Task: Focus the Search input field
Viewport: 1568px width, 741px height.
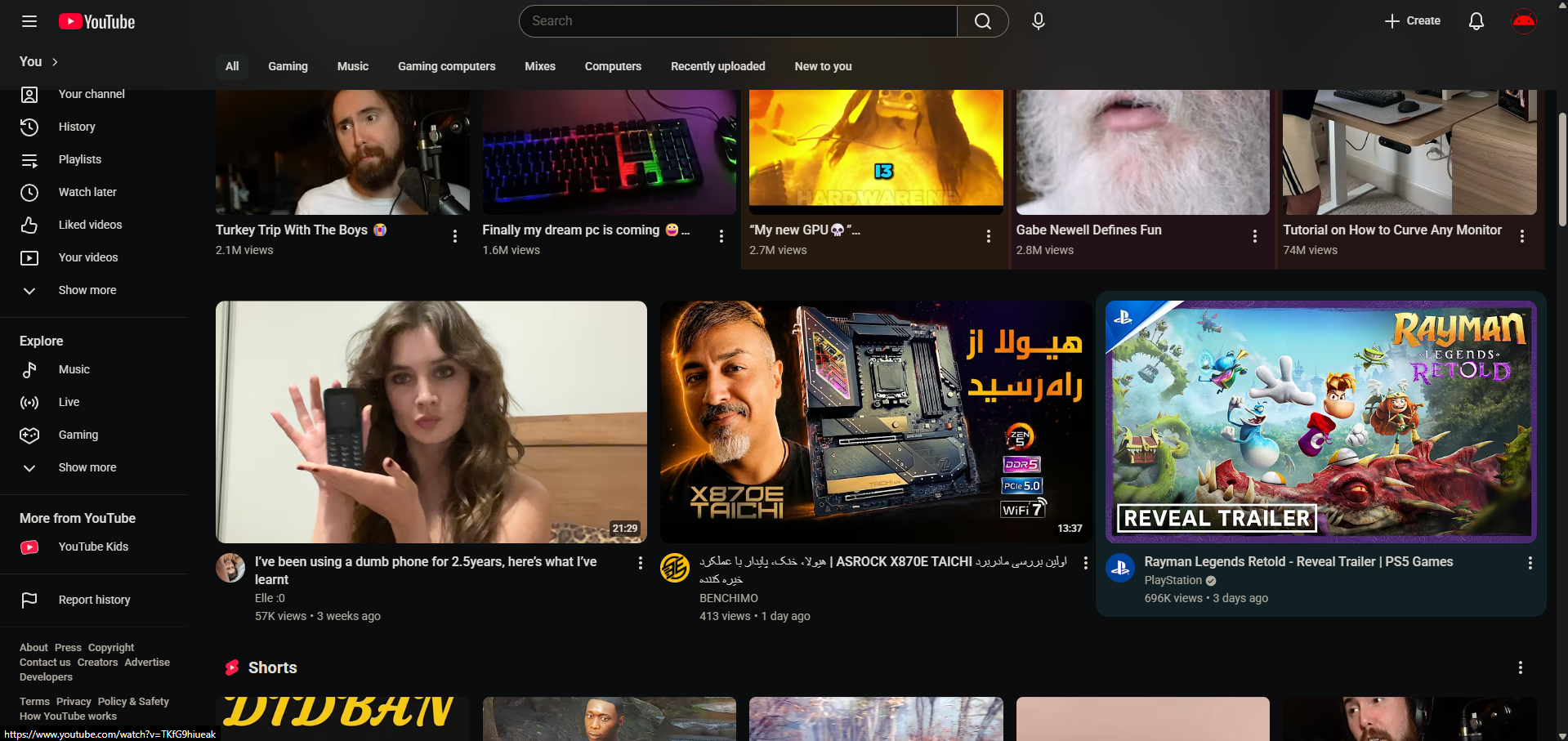Action: 739,21
